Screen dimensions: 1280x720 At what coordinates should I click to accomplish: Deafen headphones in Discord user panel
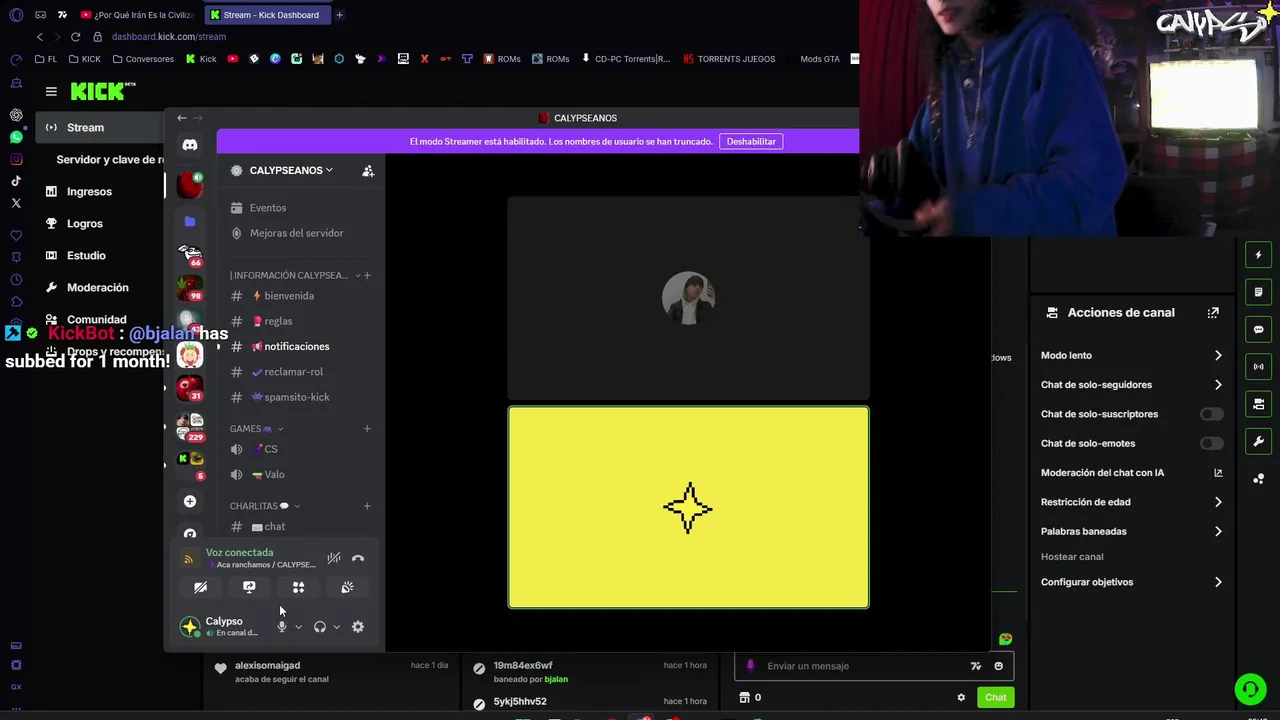click(x=320, y=627)
